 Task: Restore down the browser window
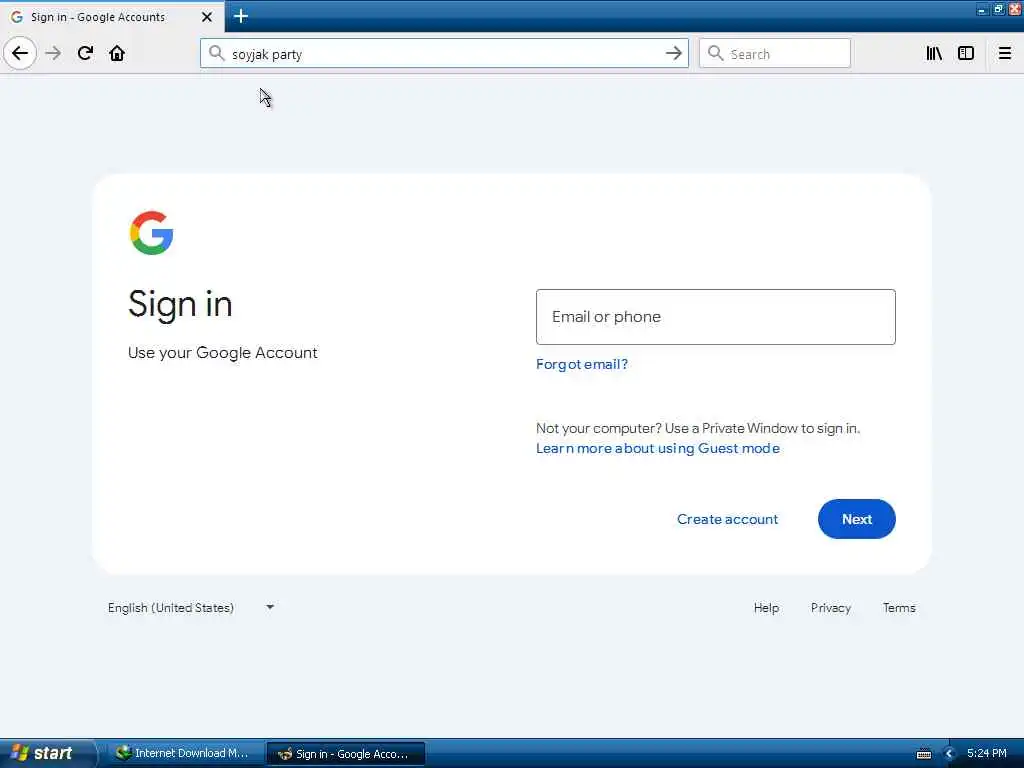point(999,9)
